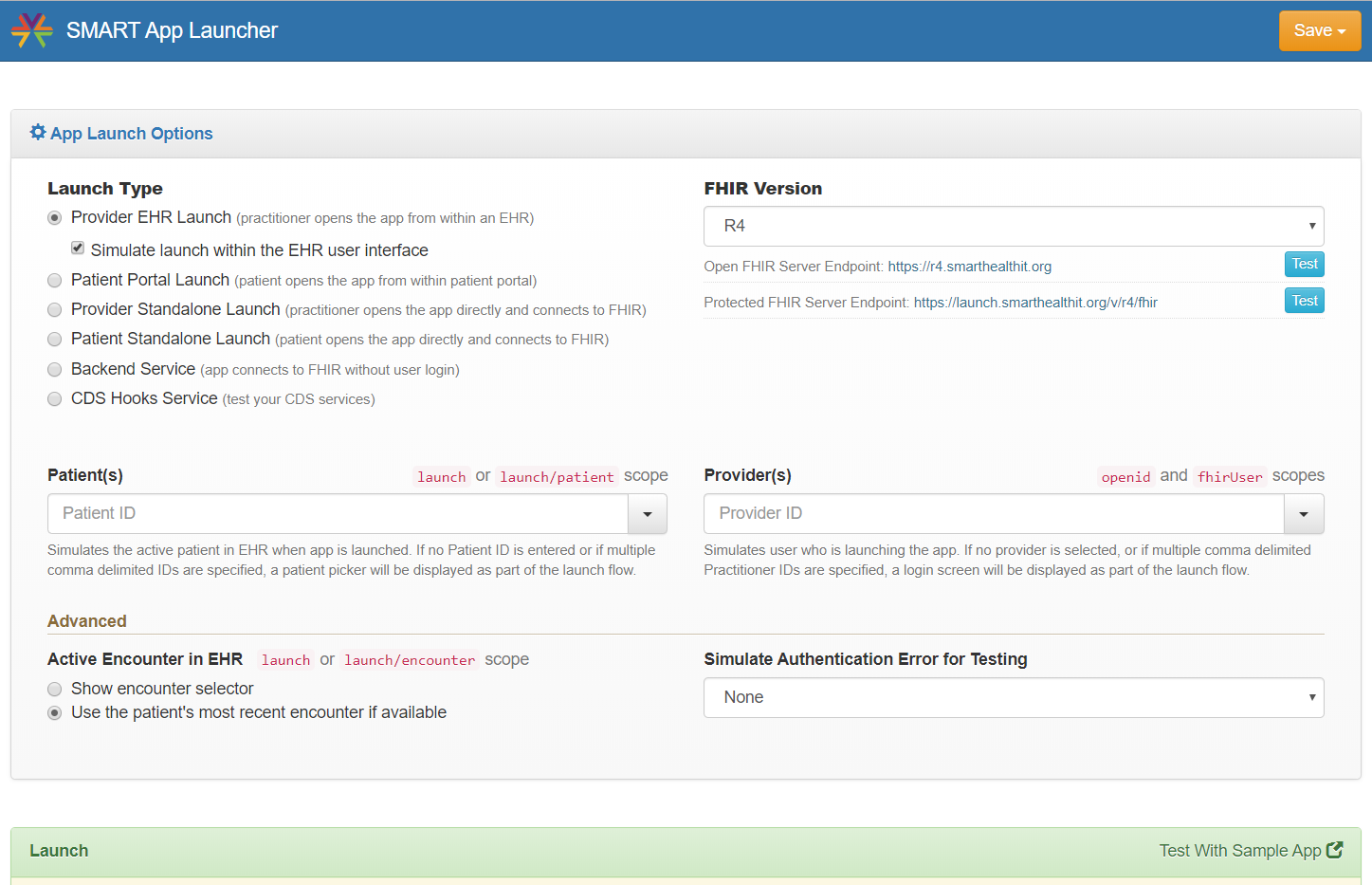Focus the Provider ID input field
Screen dimensions: 1372x885
tap(994, 514)
